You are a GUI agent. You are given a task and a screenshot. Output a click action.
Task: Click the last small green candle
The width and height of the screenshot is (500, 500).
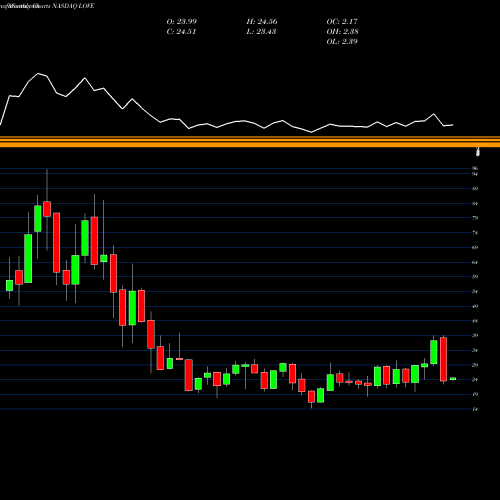(453, 379)
